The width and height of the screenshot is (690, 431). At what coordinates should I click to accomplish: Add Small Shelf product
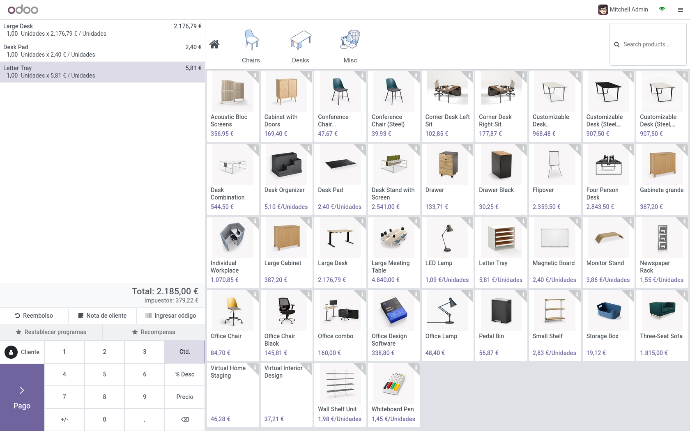(x=555, y=325)
